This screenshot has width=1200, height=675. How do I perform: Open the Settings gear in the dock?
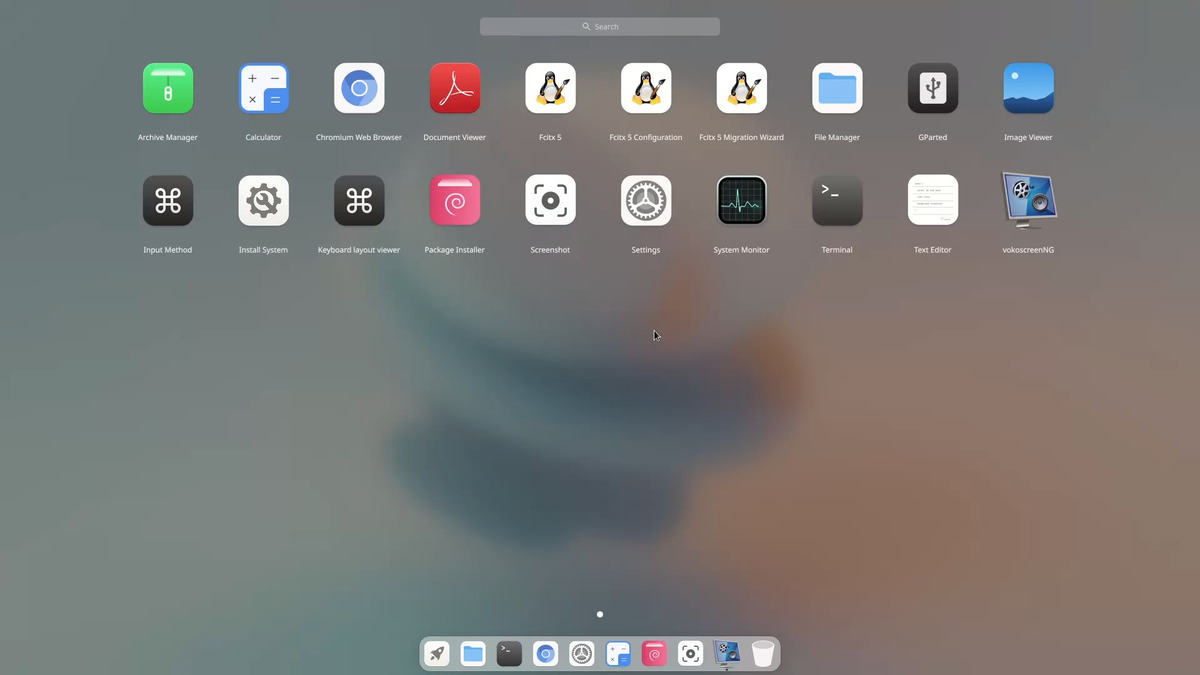[582, 654]
